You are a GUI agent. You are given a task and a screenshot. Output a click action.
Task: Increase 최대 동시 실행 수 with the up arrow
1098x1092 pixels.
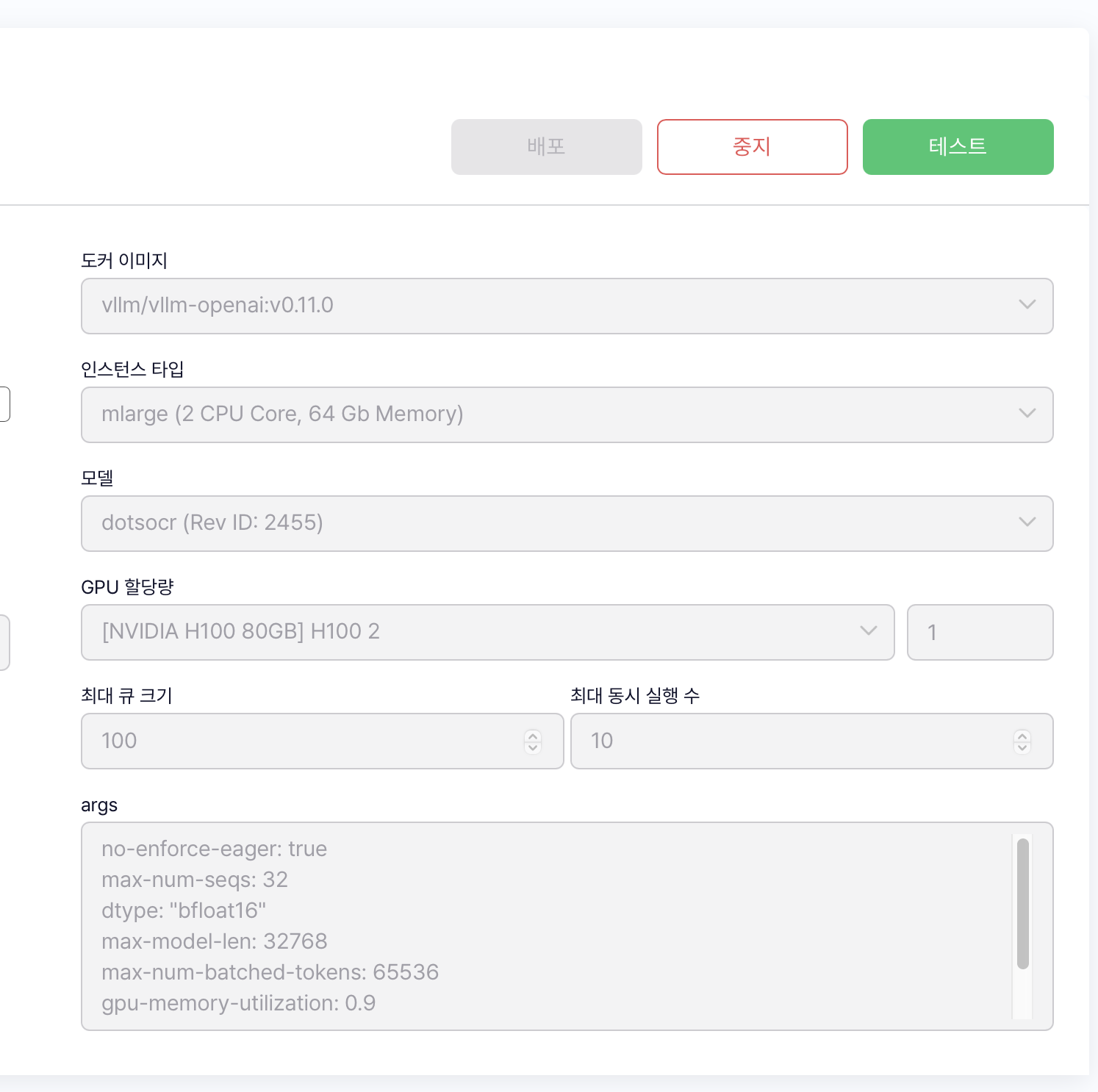tap(1022, 735)
